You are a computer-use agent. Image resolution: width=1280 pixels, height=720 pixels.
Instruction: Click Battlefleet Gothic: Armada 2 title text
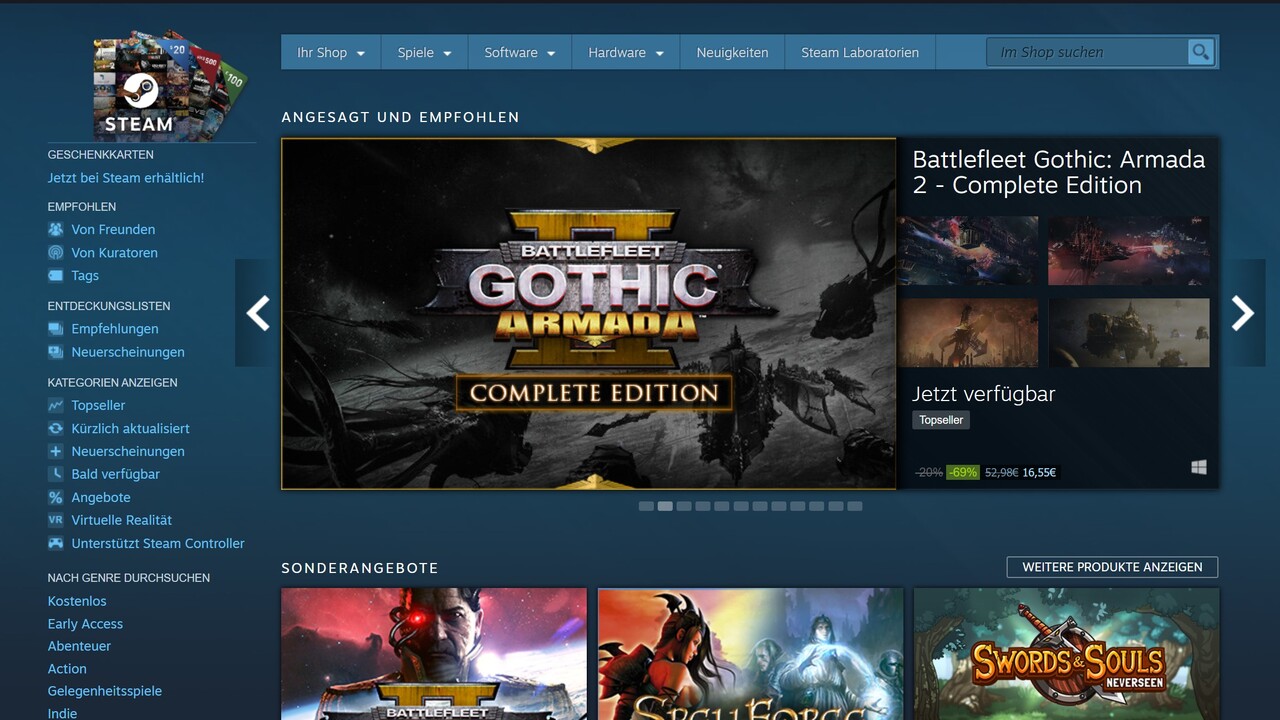(1059, 172)
